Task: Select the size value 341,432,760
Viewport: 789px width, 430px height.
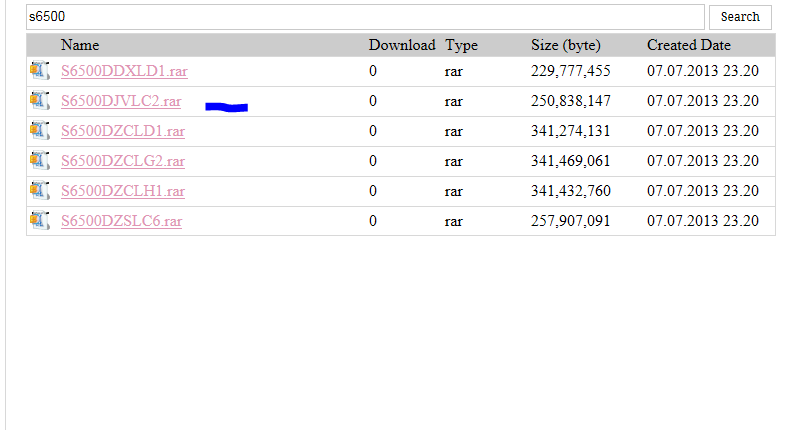Action: click(571, 191)
